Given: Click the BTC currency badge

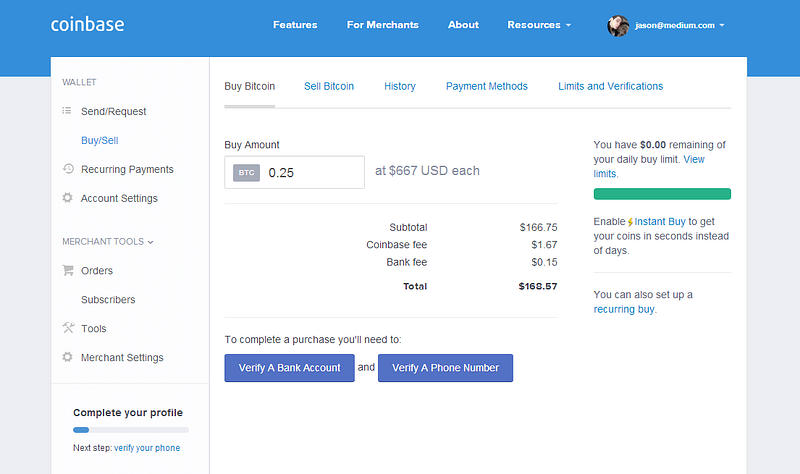Looking at the screenshot, I should tap(246, 172).
